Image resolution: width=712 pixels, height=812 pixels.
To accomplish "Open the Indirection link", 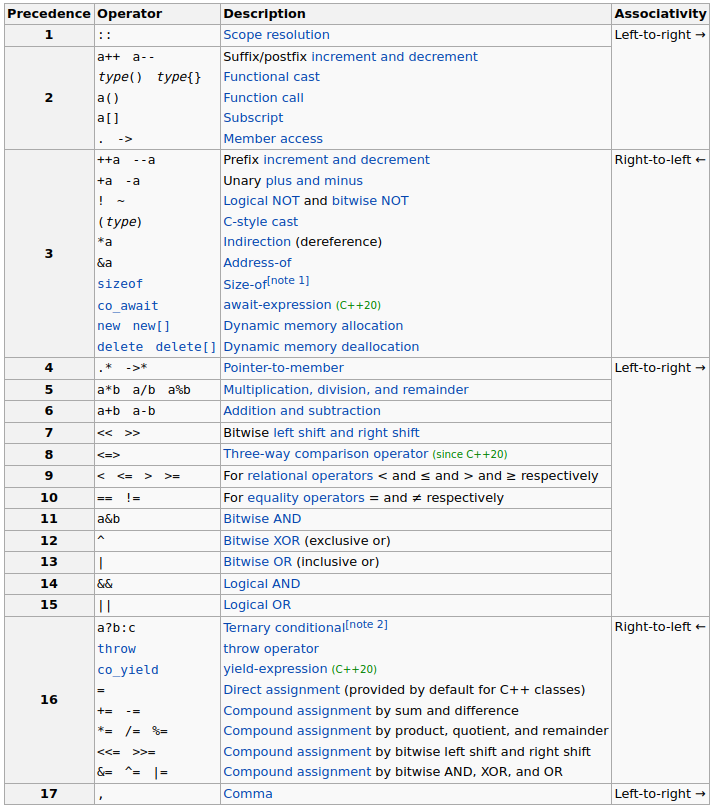I will 257,242.
